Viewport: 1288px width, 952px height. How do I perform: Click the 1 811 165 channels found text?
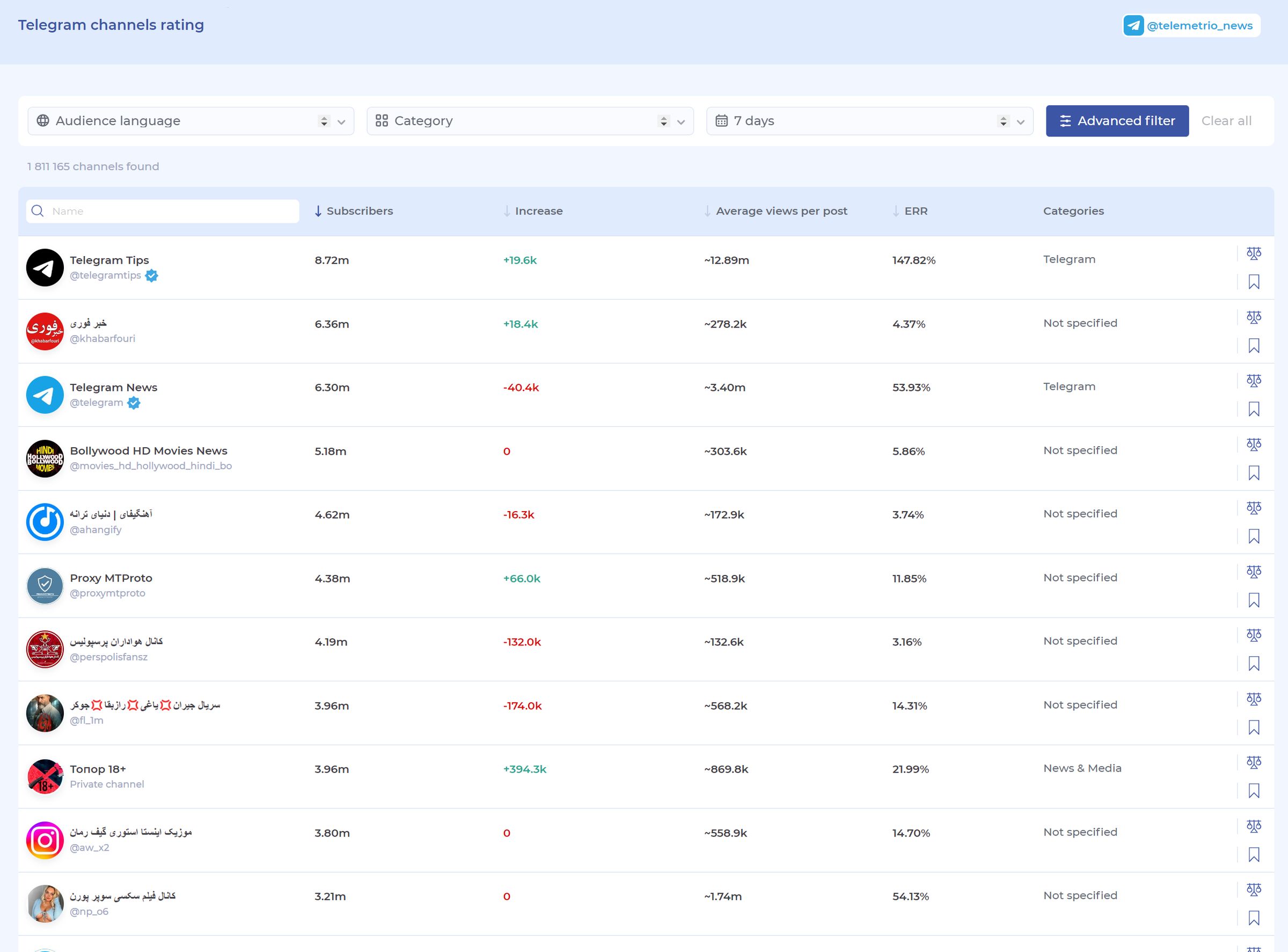click(93, 166)
